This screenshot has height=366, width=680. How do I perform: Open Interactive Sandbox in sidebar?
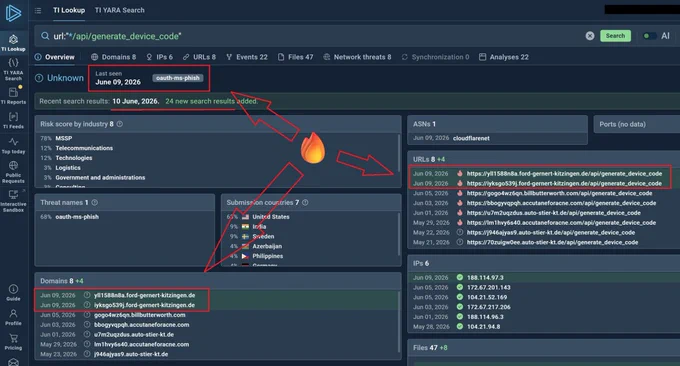pyautogui.click(x=13, y=200)
